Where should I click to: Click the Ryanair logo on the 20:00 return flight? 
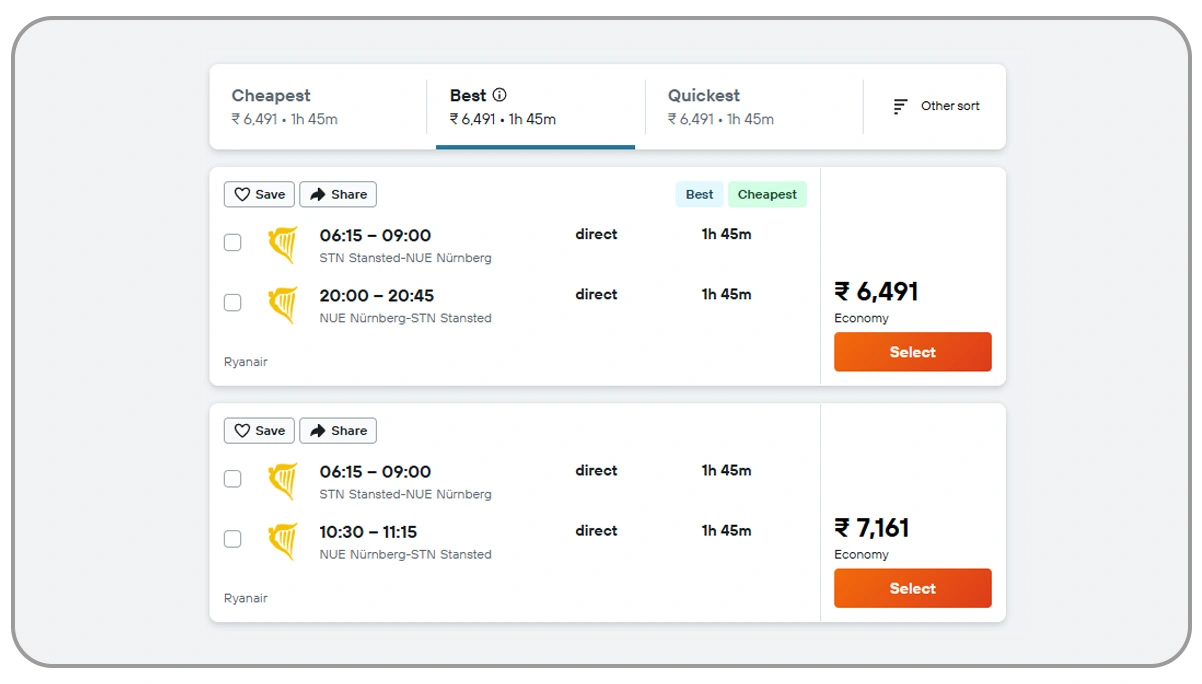[x=283, y=302]
